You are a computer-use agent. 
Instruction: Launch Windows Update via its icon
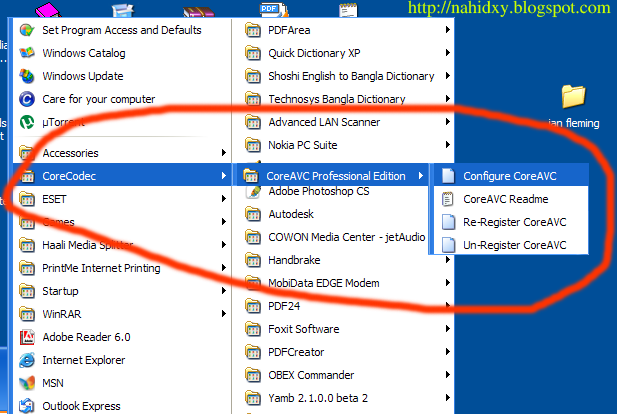click(x=27, y=76)
